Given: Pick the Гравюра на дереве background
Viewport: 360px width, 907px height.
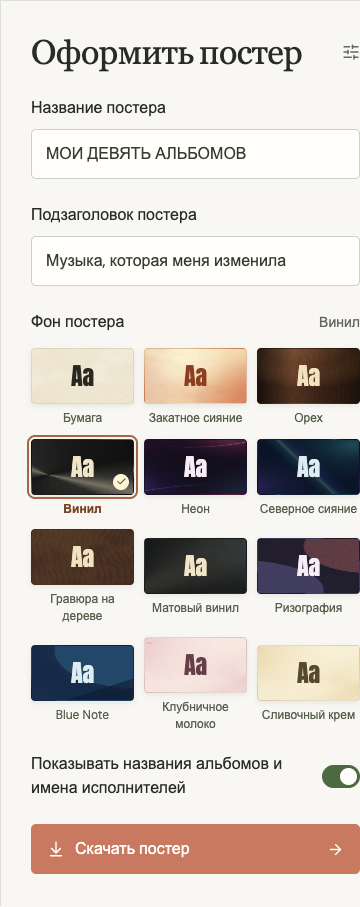Looking at the screenshot, I should 82,557.
